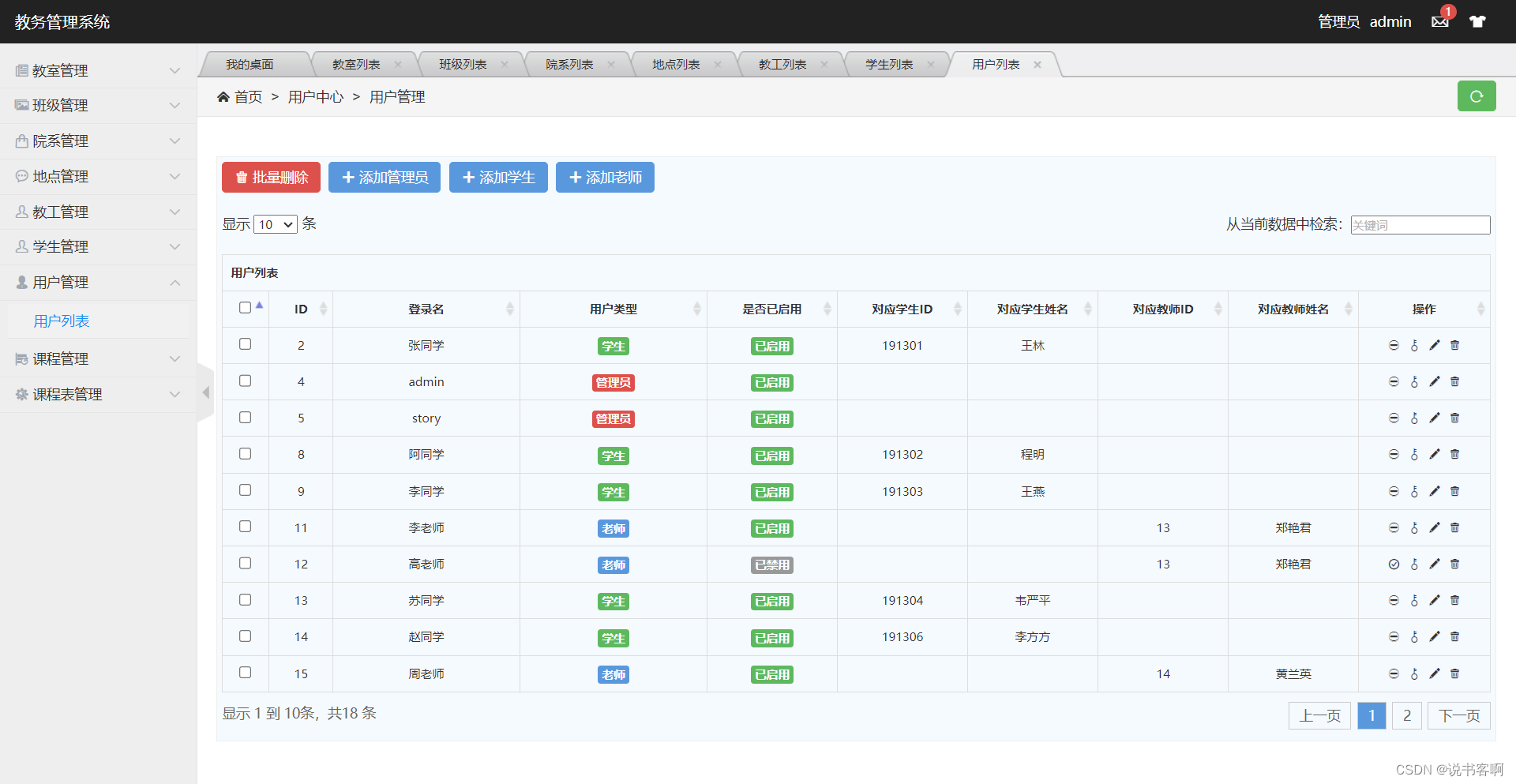The height and width of the screenshot is (784, 1516).
Task: Select the 高老师 row checkbox
Action: (245, 563)
